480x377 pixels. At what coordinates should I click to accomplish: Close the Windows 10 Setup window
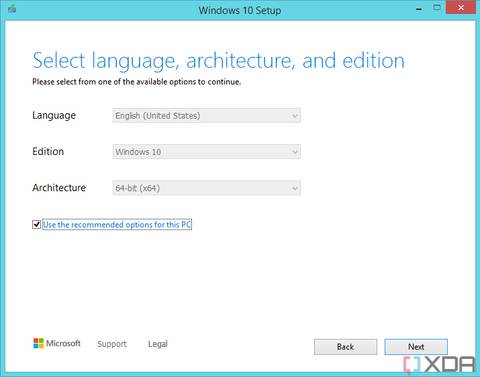[x=461, y=8]
